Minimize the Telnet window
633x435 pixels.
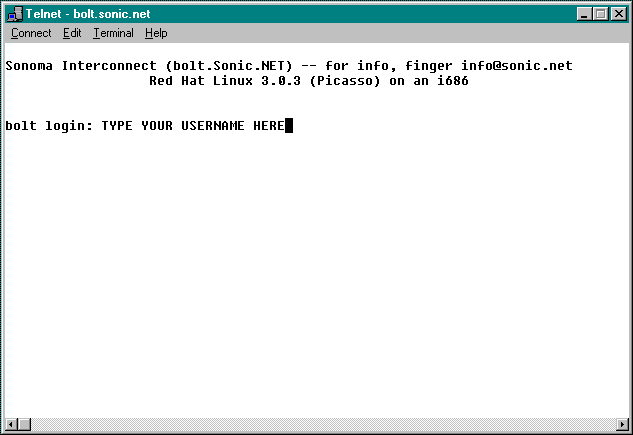(584, 14)
